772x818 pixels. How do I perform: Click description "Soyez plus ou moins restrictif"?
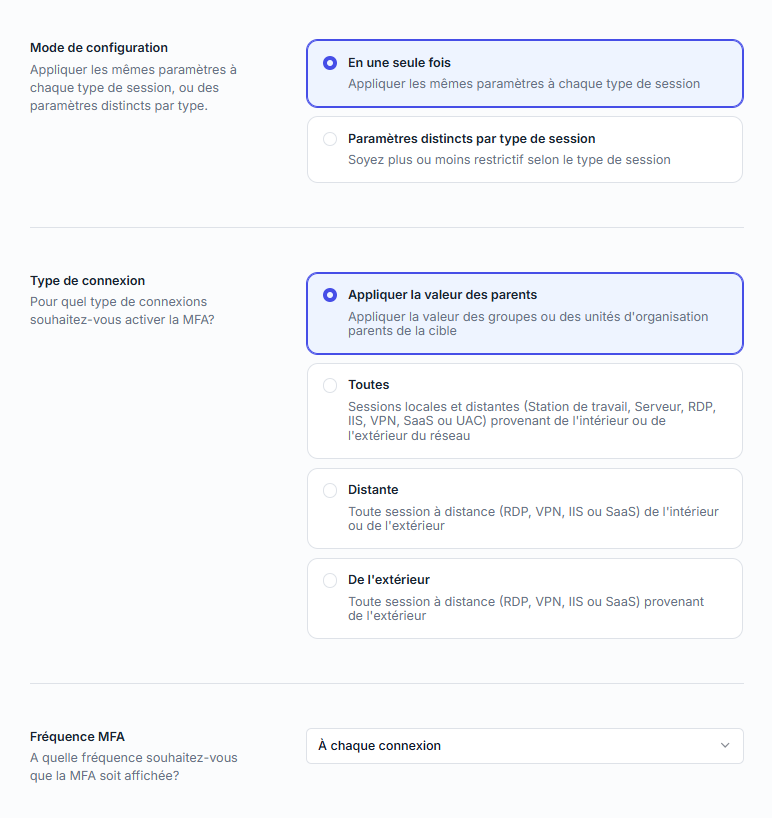coord(509,160)
